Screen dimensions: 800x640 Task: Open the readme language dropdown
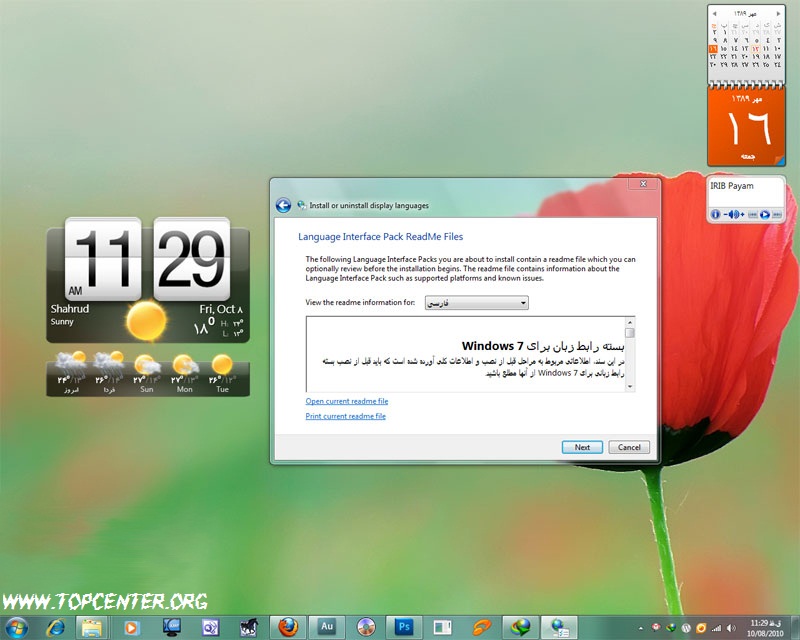(477, 303)
